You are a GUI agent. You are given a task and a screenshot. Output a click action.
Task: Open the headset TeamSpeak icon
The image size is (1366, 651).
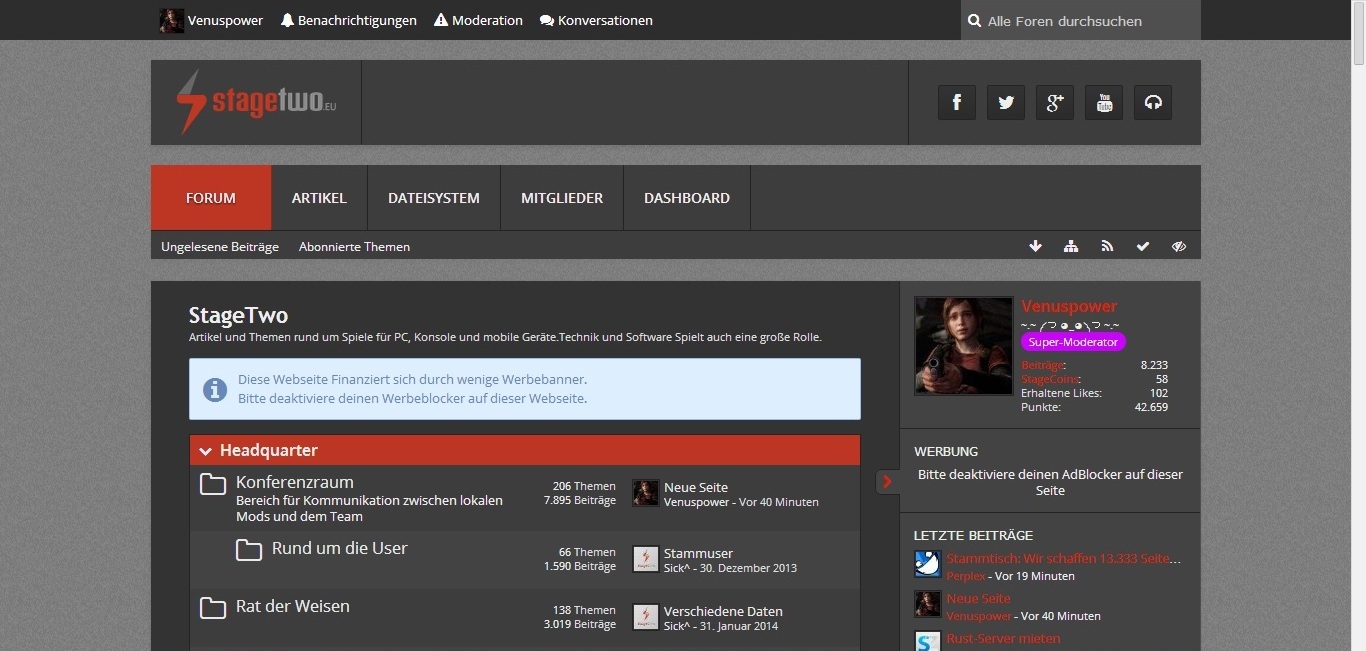1153,102
